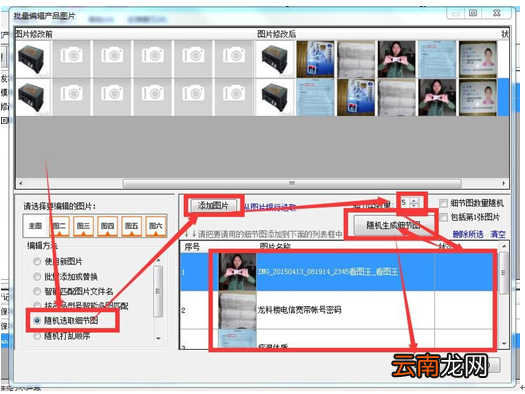Switch to the 主图 image tab
The height and width of the screenshot is (394, 525).
point(35,226)
